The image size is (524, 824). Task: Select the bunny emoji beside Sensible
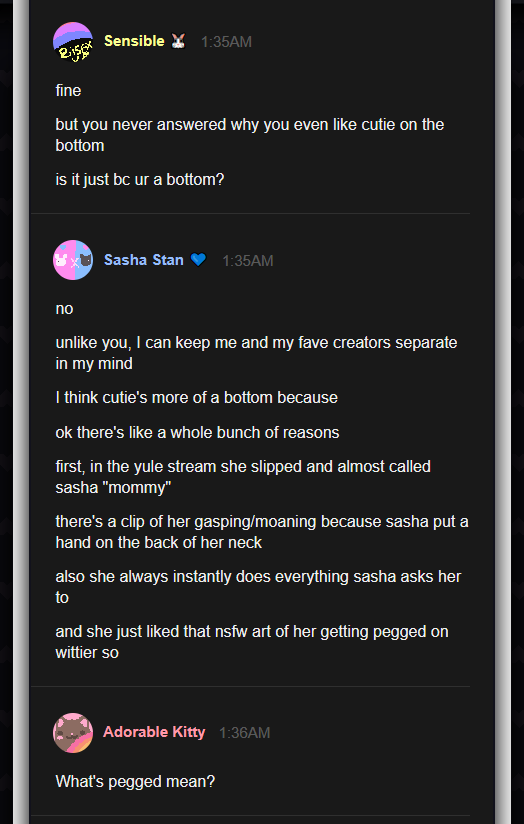point(179,41)
